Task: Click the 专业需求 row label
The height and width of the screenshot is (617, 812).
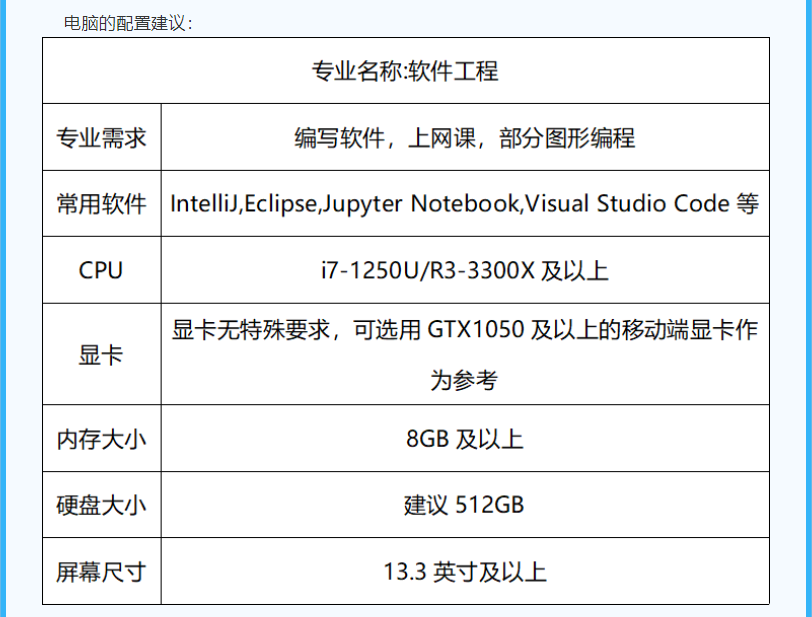Action: tap(101, 138)
